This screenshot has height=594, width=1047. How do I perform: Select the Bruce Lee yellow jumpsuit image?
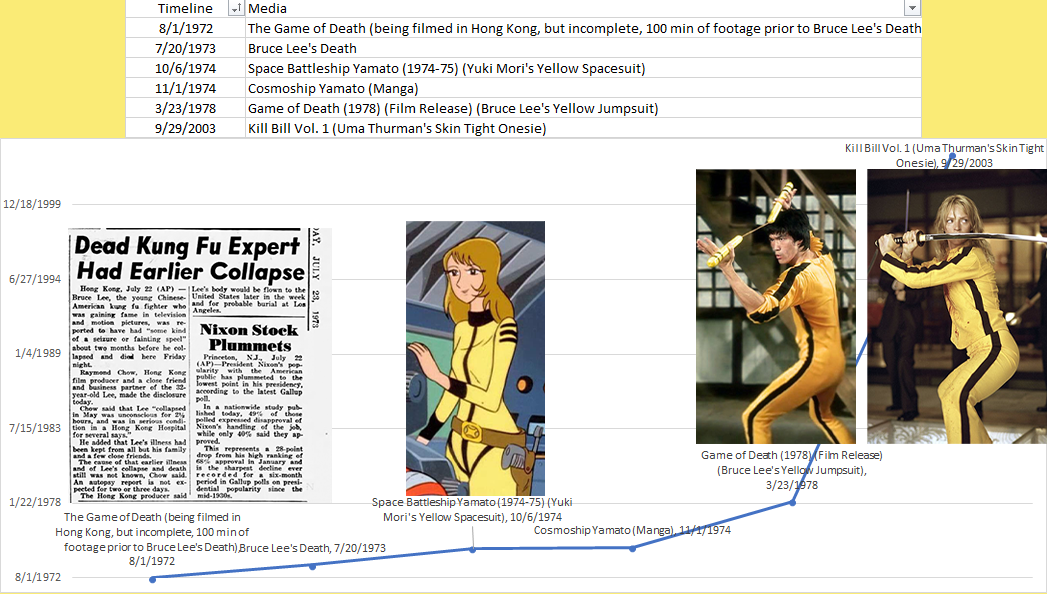coord(775,306)
